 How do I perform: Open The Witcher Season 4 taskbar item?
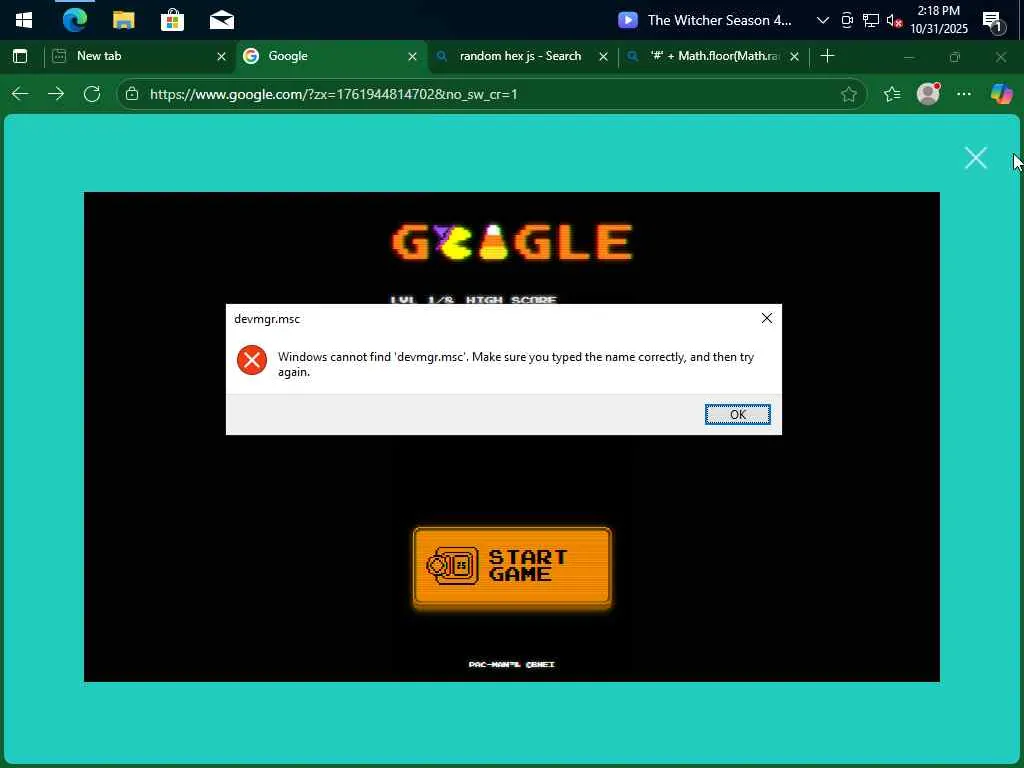pyautogui.click(x=705, y=20)
